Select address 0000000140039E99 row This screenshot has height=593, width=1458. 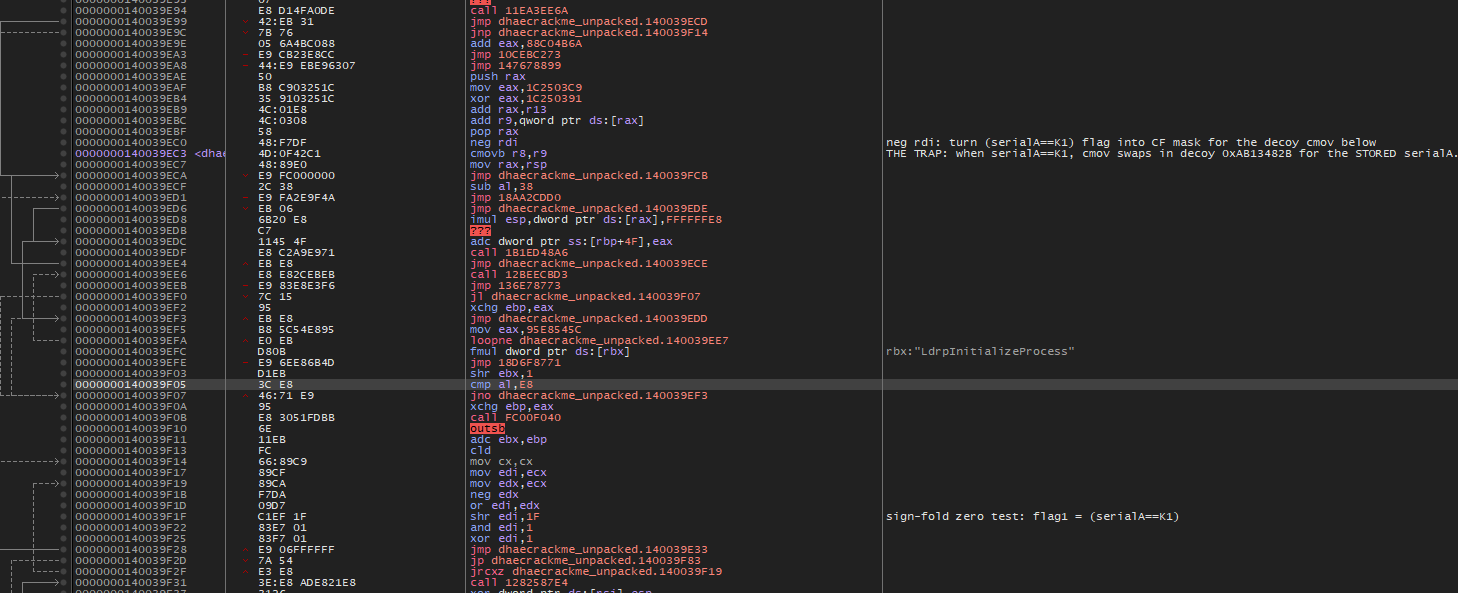[x=131, y=21]
